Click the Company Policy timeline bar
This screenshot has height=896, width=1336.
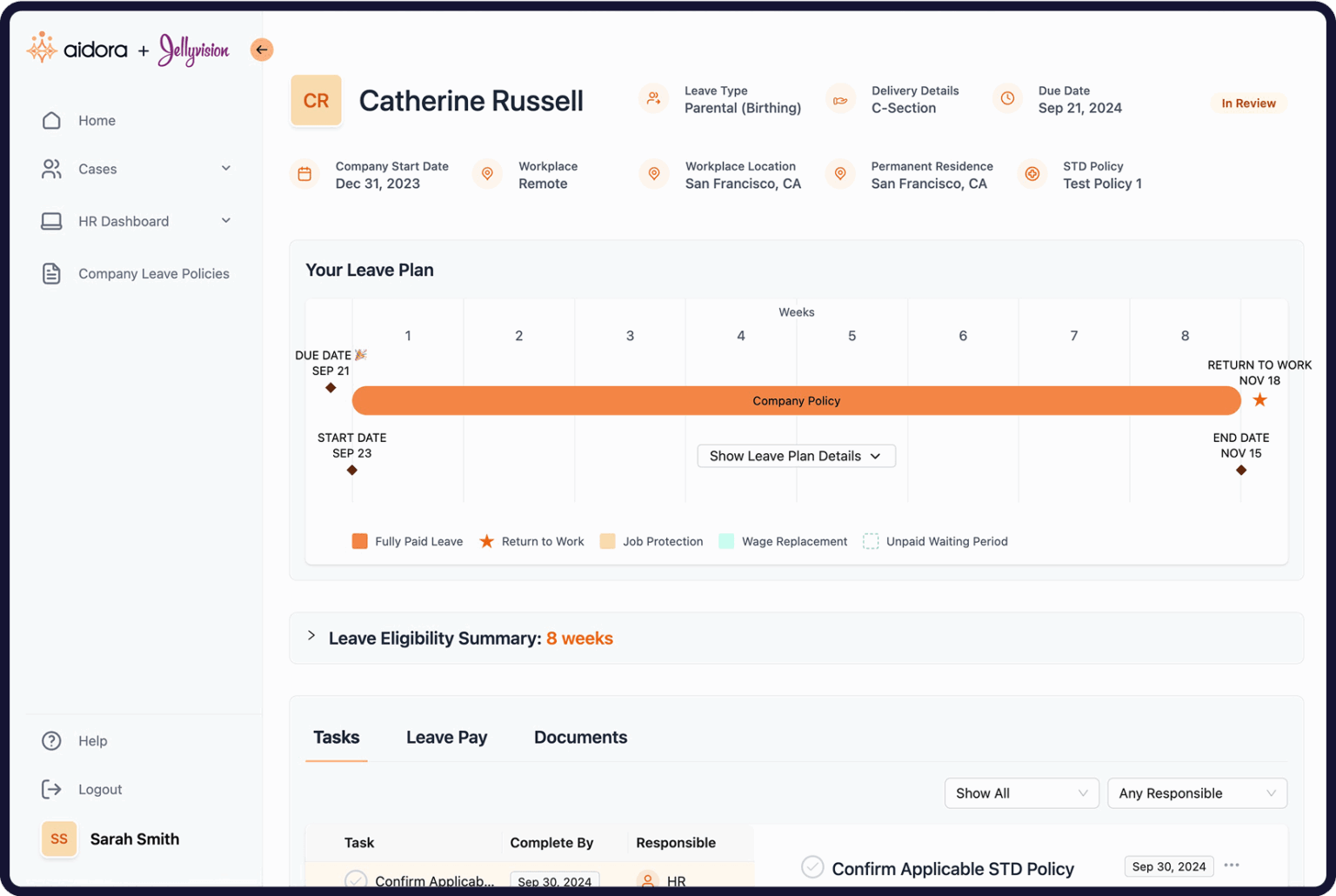point(796,400)
